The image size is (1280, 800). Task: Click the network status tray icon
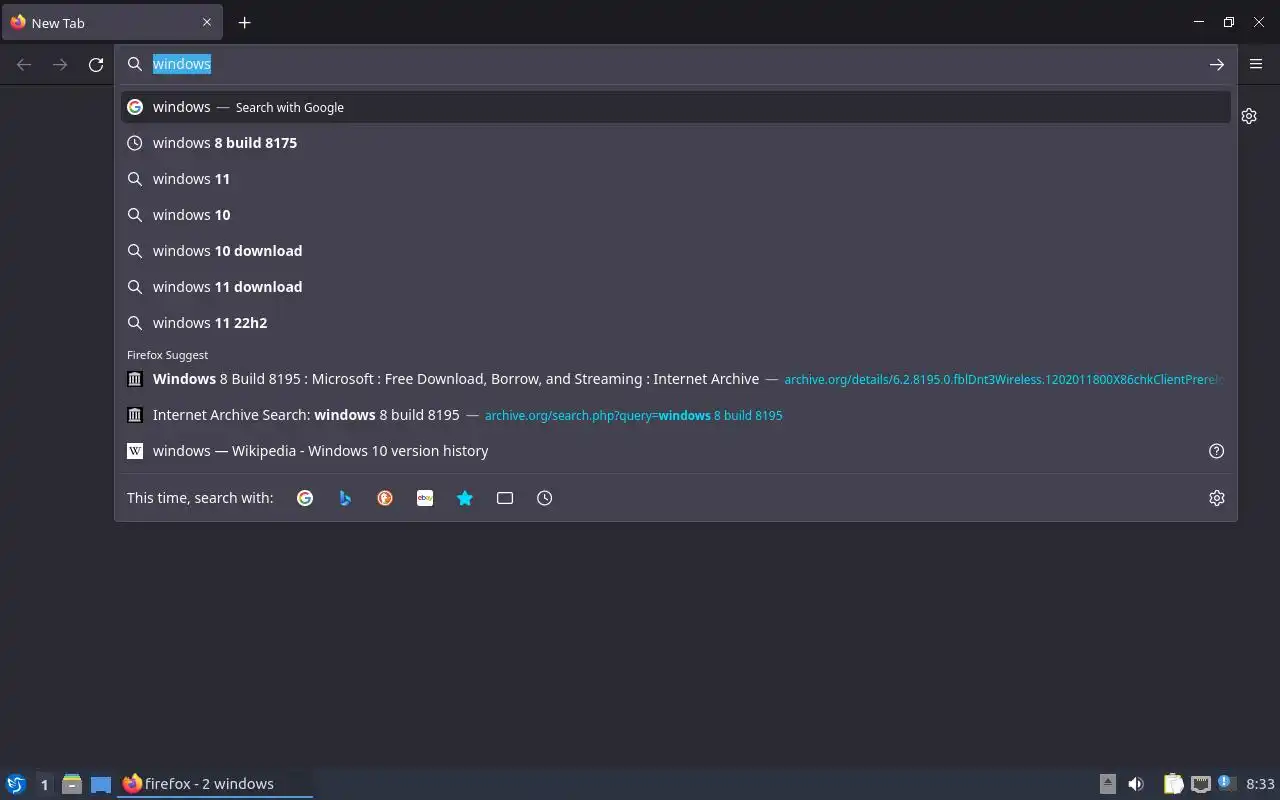pos(1201,784)
